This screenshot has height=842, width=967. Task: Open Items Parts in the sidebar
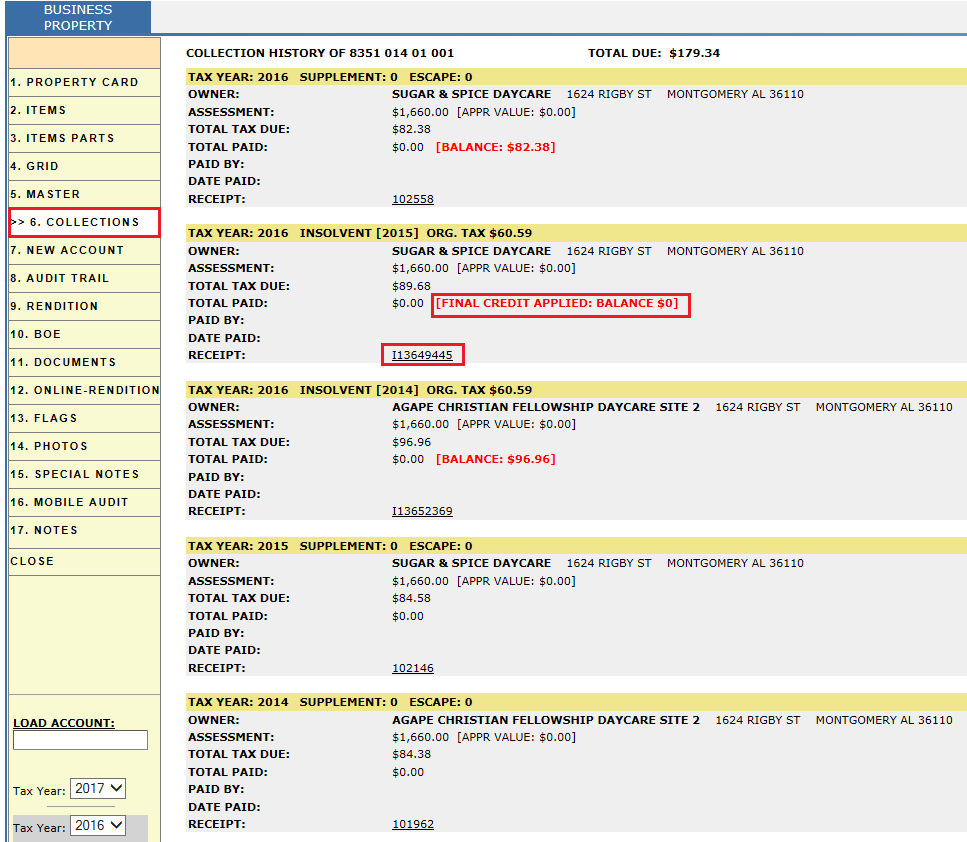[84, 138]
